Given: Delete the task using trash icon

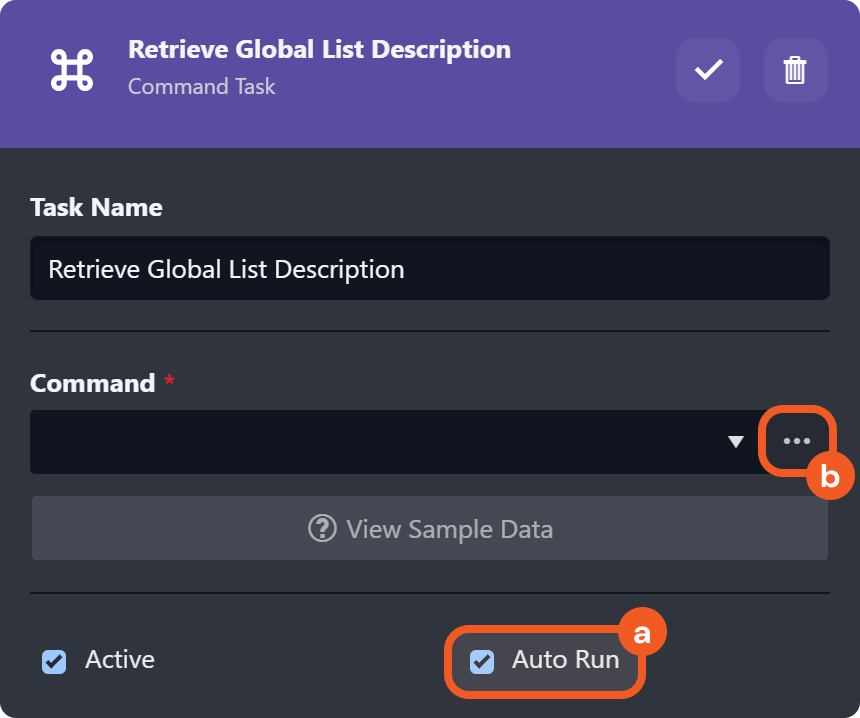Looking at the screenshot, I should pos(795,70).
